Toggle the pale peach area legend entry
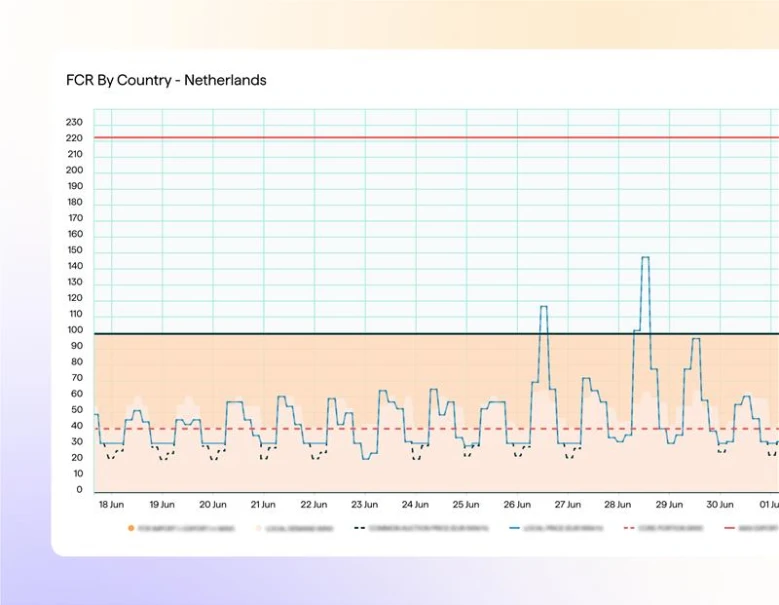This screenshot has height=605, width=779. (x=294, y=528)
